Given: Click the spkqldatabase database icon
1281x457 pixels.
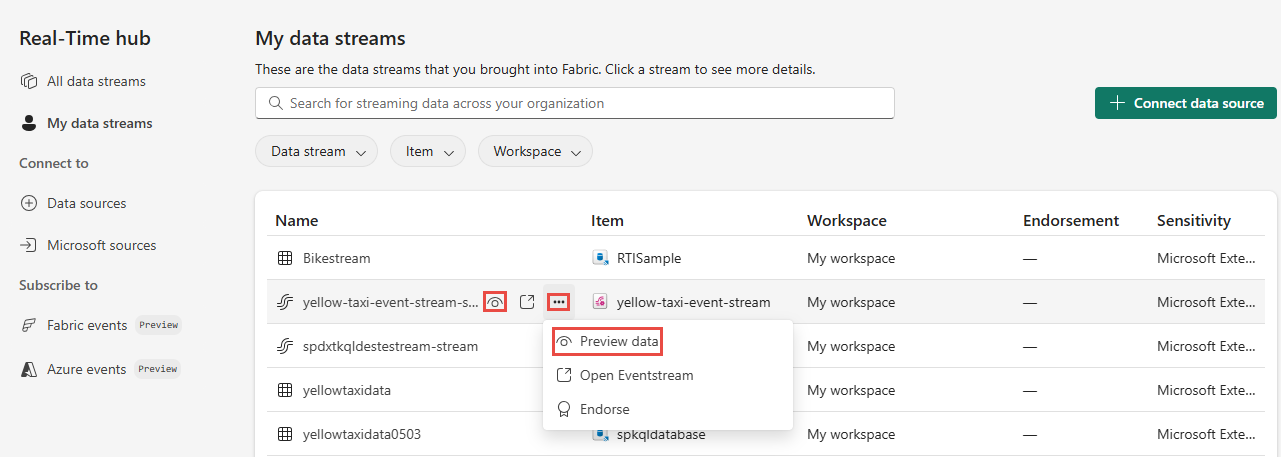Looking at the screenshot, I should point(601,434).
